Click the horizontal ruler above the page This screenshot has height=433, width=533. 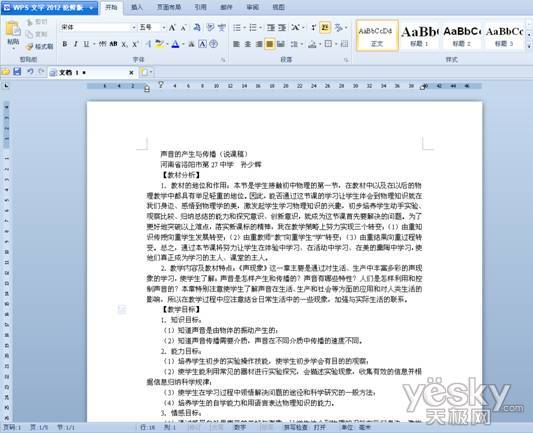click(x=284, y=86)
